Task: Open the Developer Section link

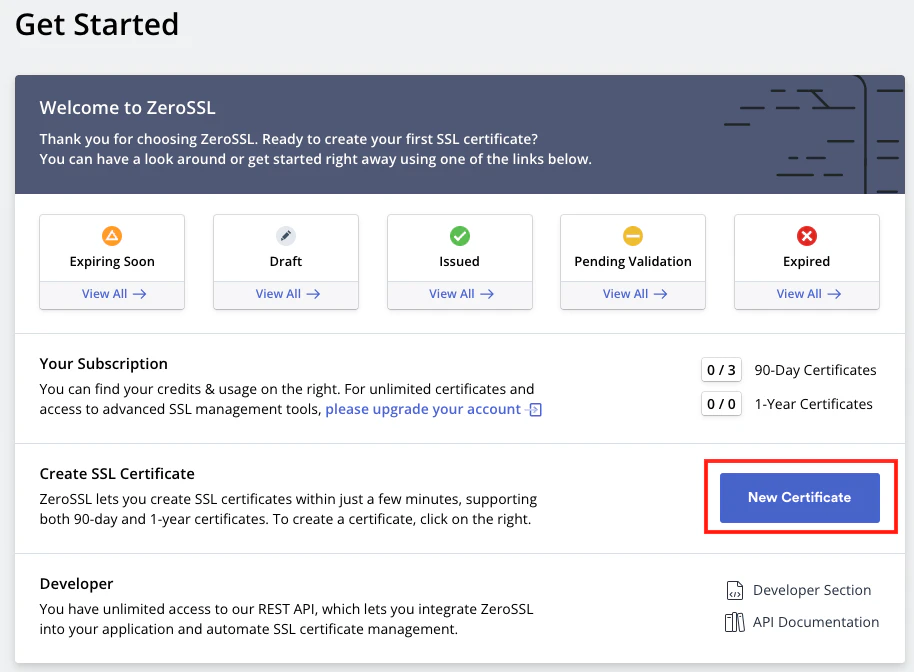Action: coord(811,590)
